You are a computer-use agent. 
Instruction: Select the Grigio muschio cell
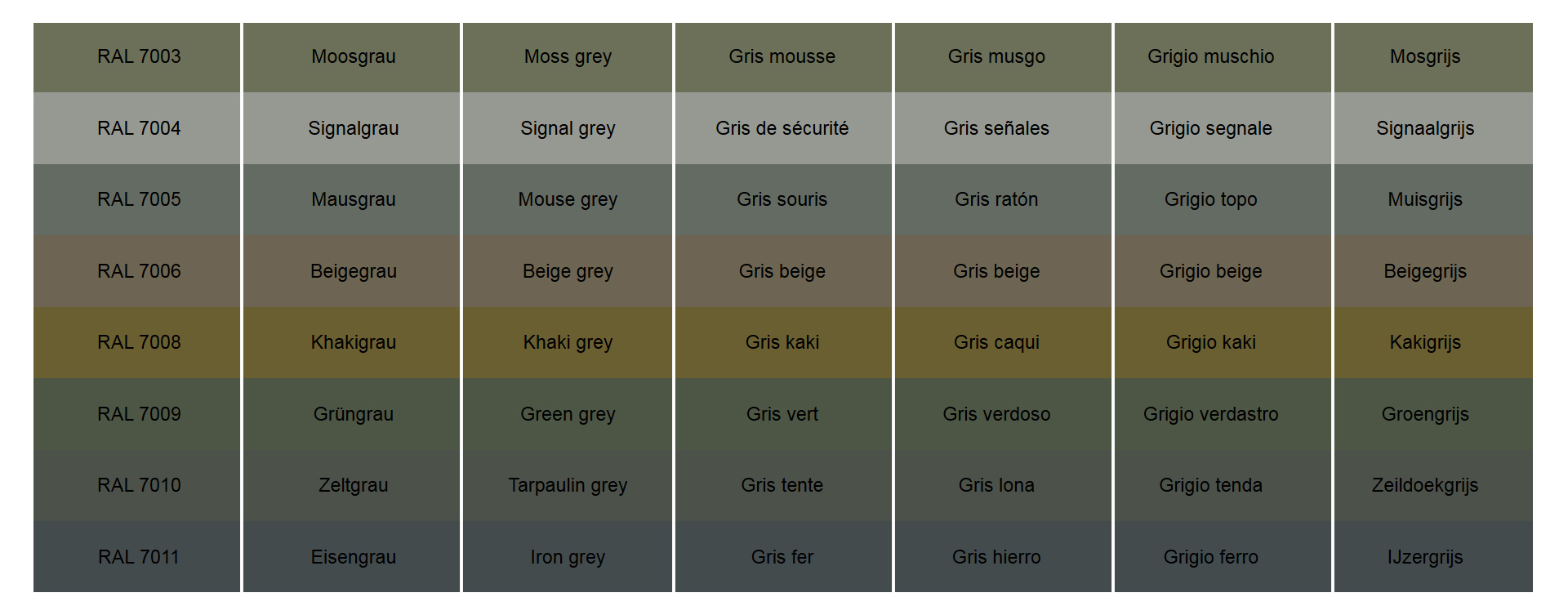pos(1210,57)
